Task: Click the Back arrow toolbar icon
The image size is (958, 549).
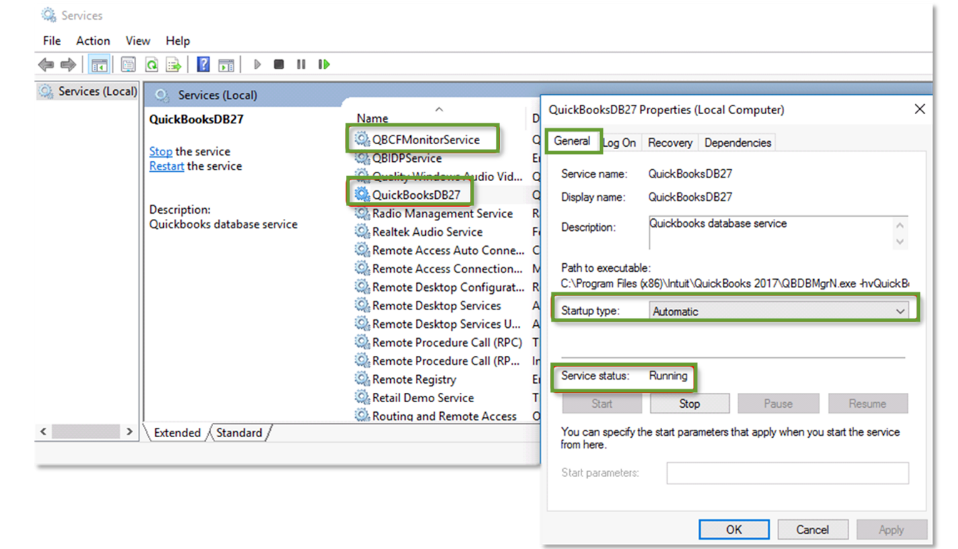Action: point(46,64)
